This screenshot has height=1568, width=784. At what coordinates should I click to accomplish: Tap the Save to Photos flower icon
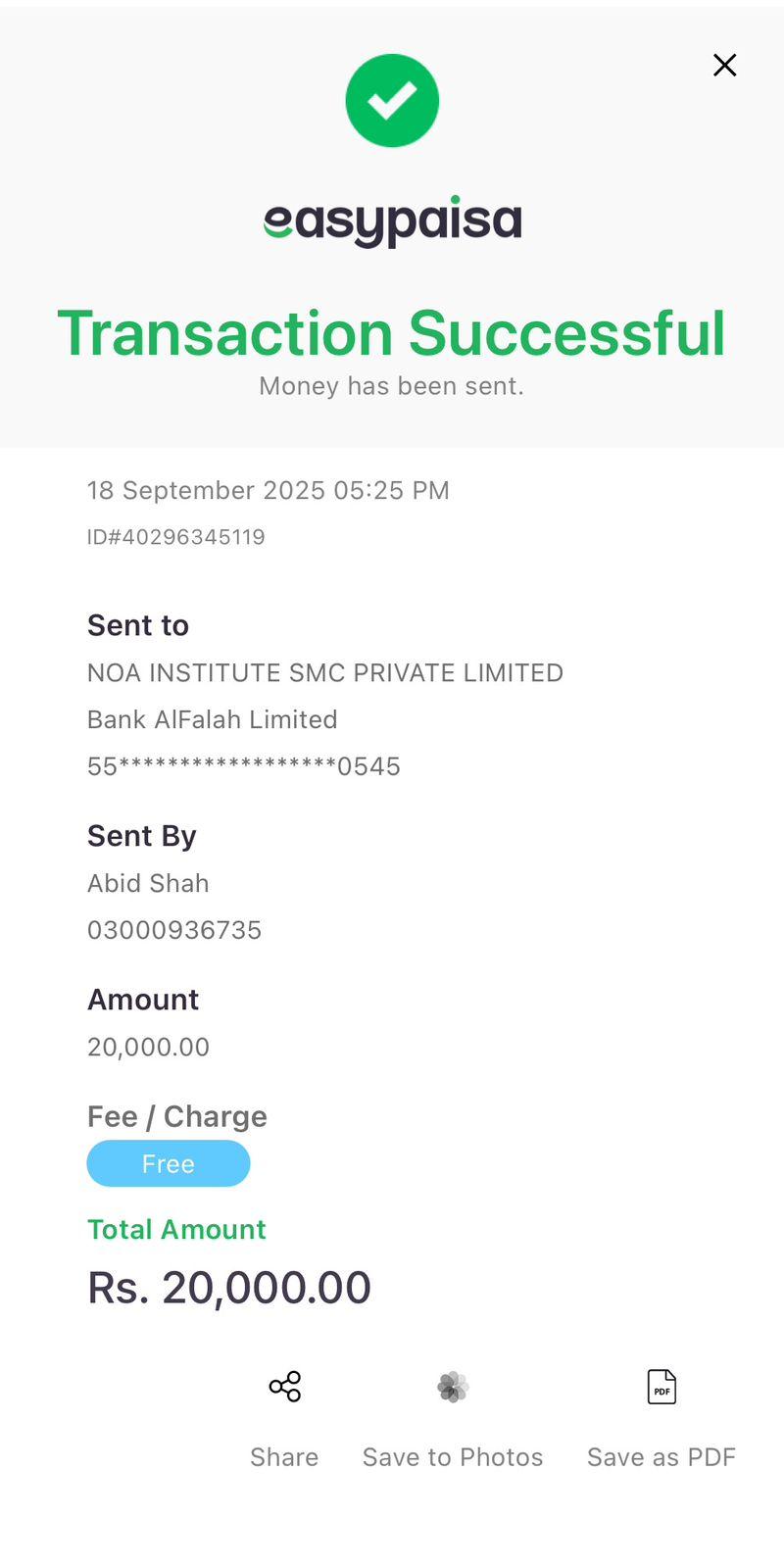click(x=453, y=1387)
